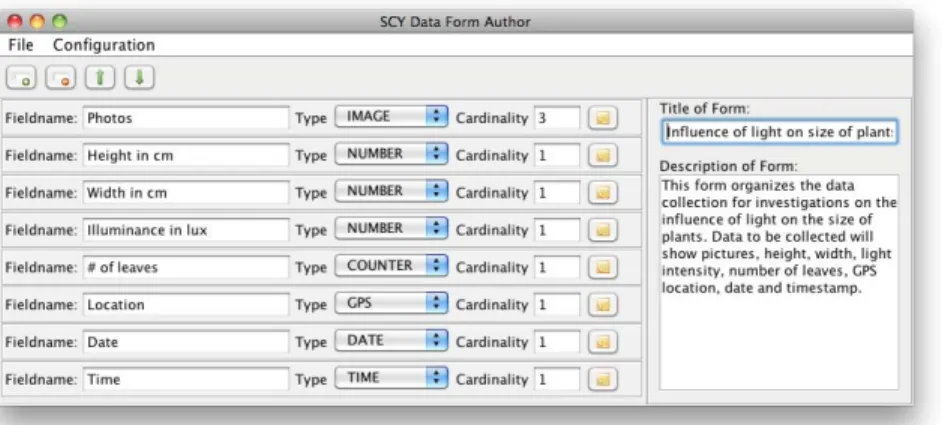The height and width of the screenshot is (425, 942).
Task: Move field down with green arrow icon
Action: [139, 78]
